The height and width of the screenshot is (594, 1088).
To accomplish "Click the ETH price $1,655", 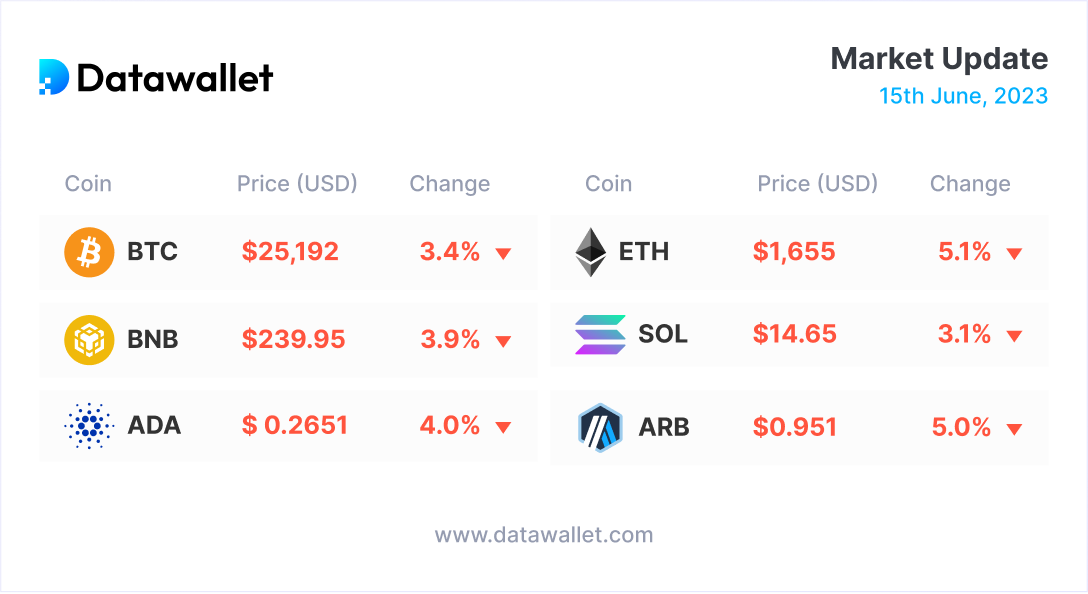I will [x=794, y=252].
